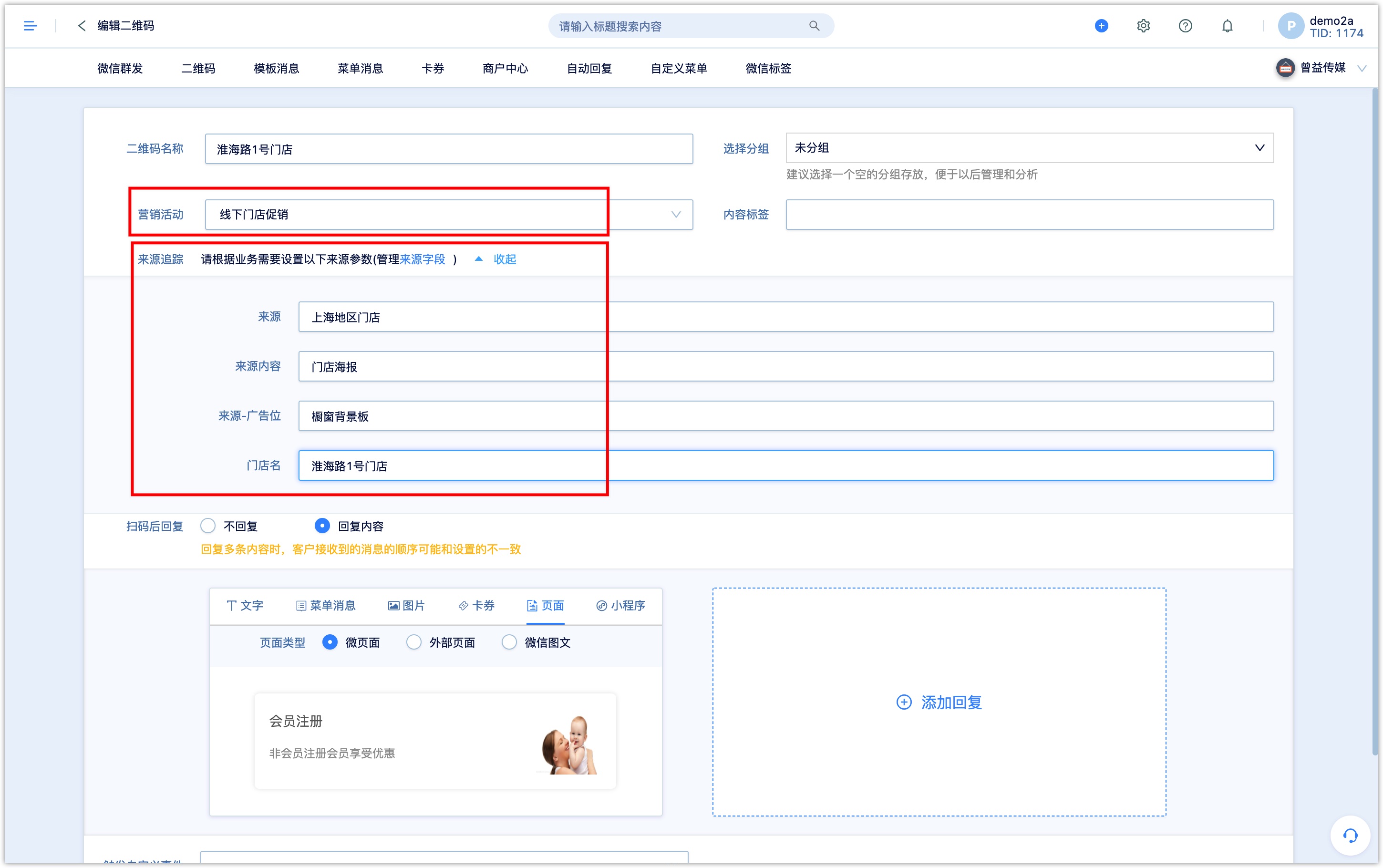Open the 菜单消息 menu
Viewport: 1383px width, 868px height.
coord(361,68)
